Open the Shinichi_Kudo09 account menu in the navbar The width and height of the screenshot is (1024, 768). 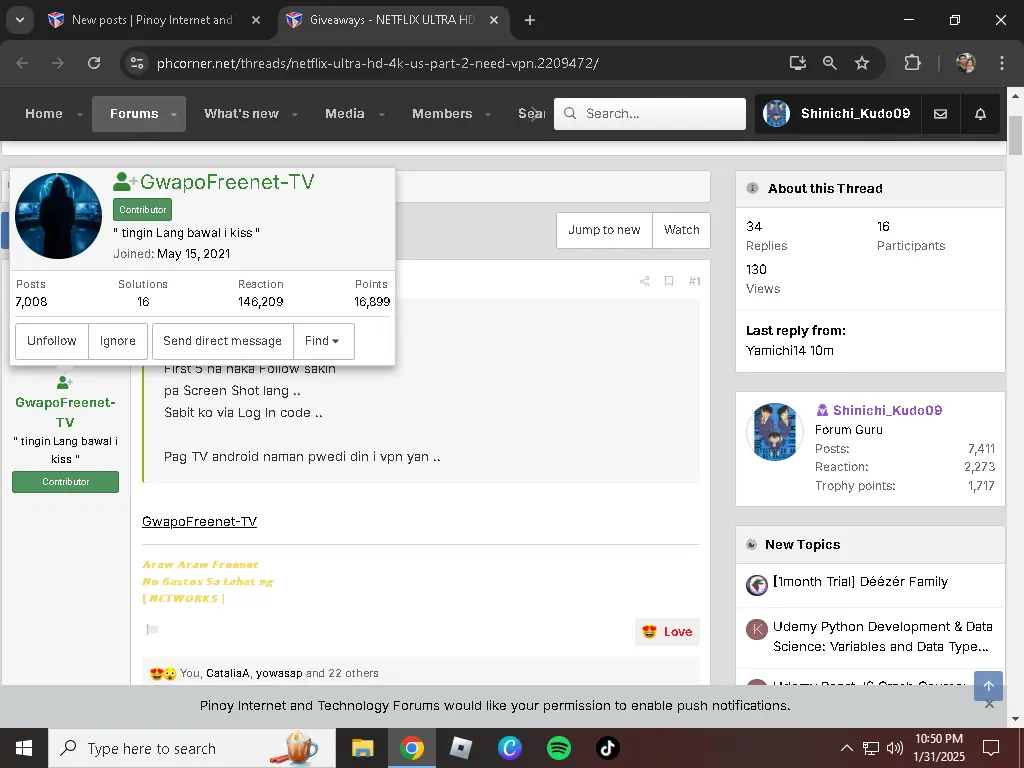tap(838, 114)
